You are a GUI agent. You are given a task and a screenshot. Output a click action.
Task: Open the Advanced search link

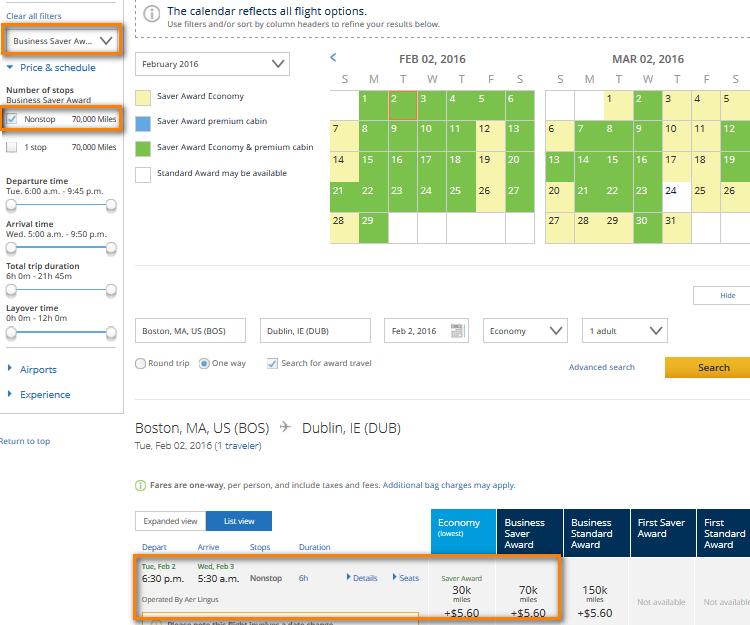601,367
